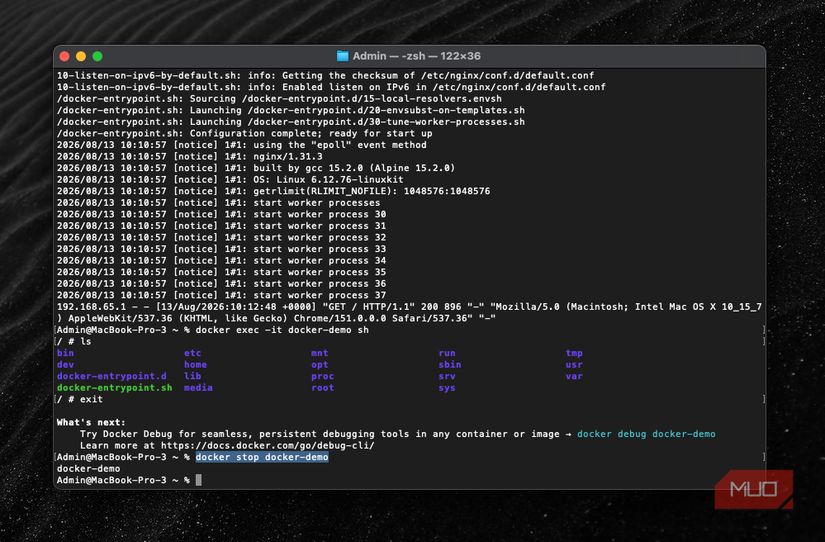The width and height of the screenshot is (825, 542).
Task: Open the https://docs.docker.com/go/debug-cli/ URL
Action: (268, 445)
